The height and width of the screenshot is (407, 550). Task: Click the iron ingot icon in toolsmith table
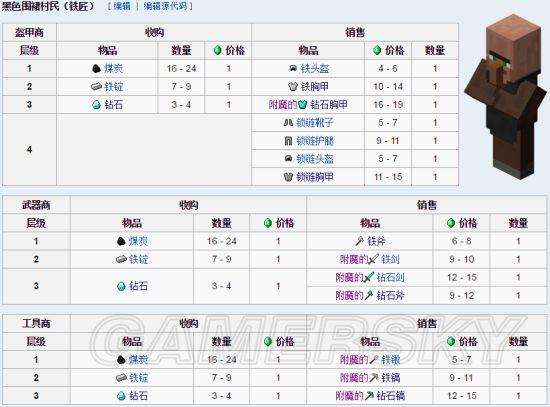click(x=121, y=378)
